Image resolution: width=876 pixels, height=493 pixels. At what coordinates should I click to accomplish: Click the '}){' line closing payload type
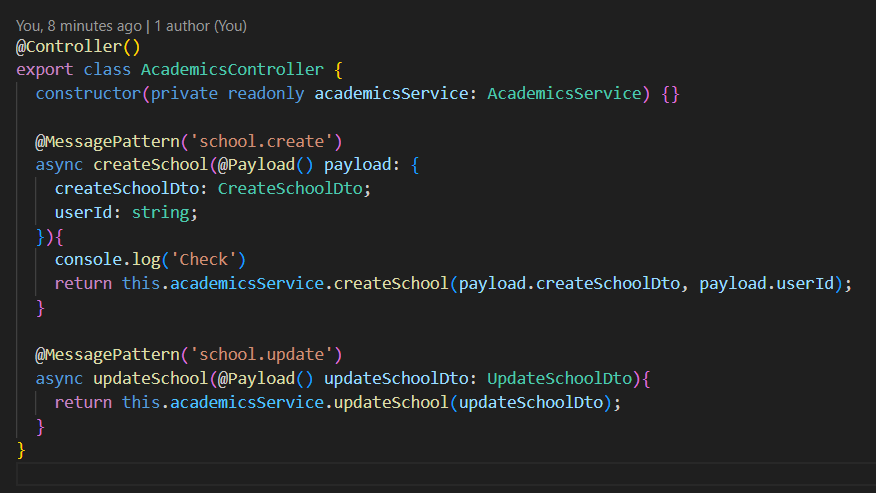[x=50, y=236]
